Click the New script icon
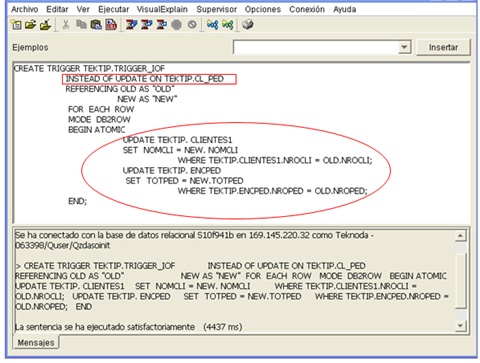The height and width of the screenshot is (363, 480). tap(16, 25)
